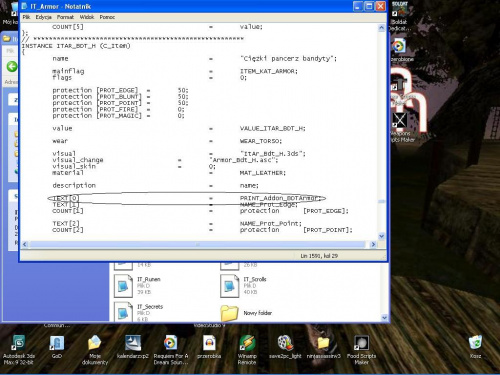The height and width of the screenshot is (375, 500).
Task: Select the Soldat Dedicated desktop shortcut
Action: point(400,17)
